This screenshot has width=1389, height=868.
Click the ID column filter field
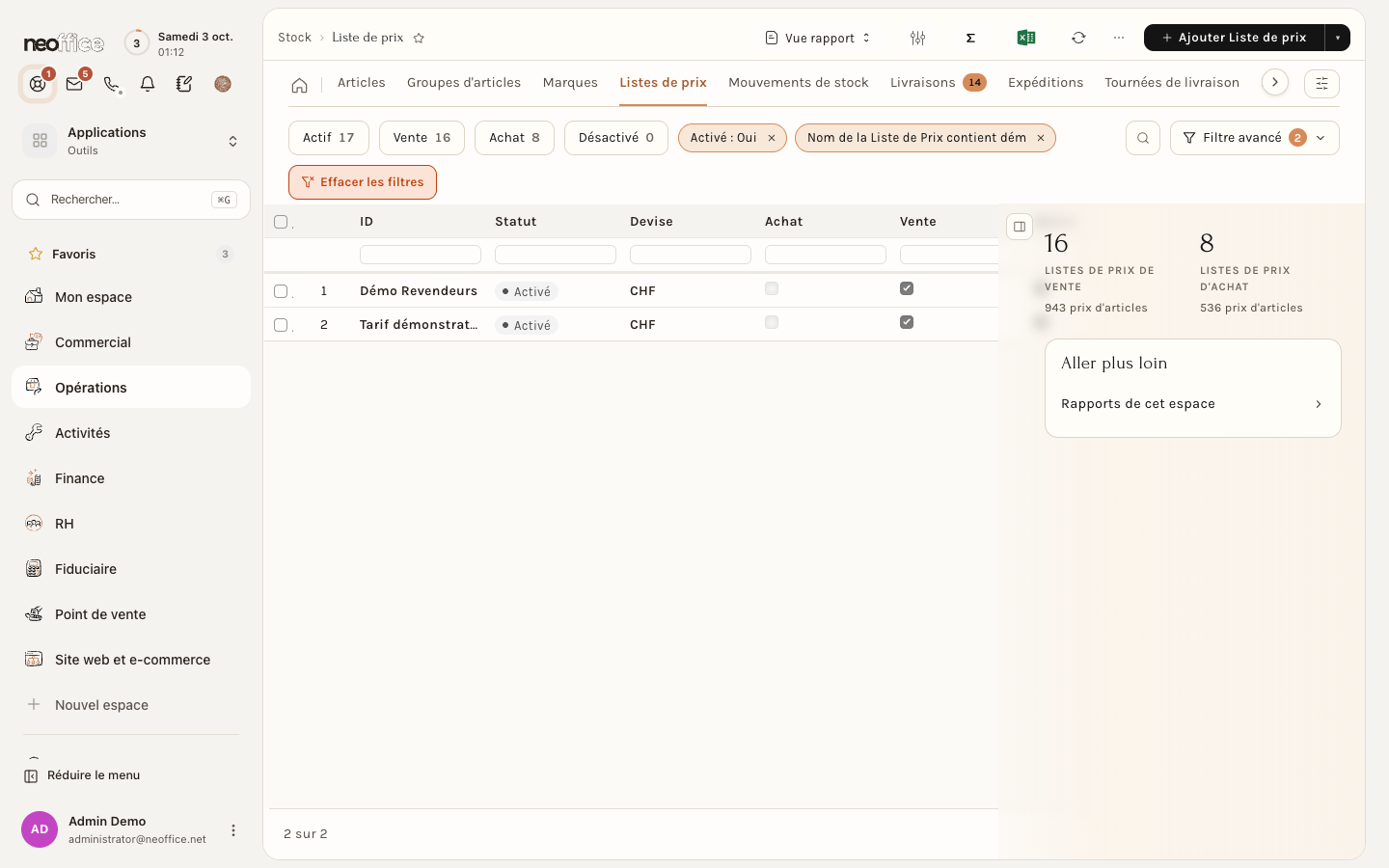(421, 255)
